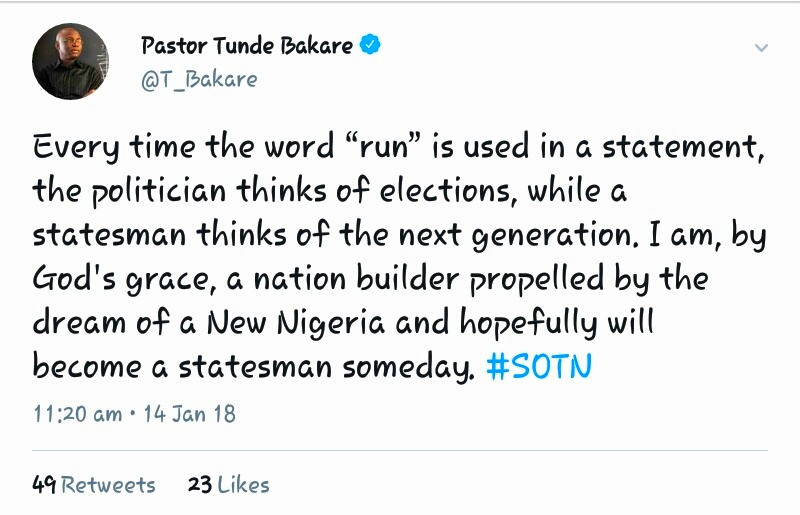Open Pastor Tunde Bakare's profile picture

(x=70, y=61)
